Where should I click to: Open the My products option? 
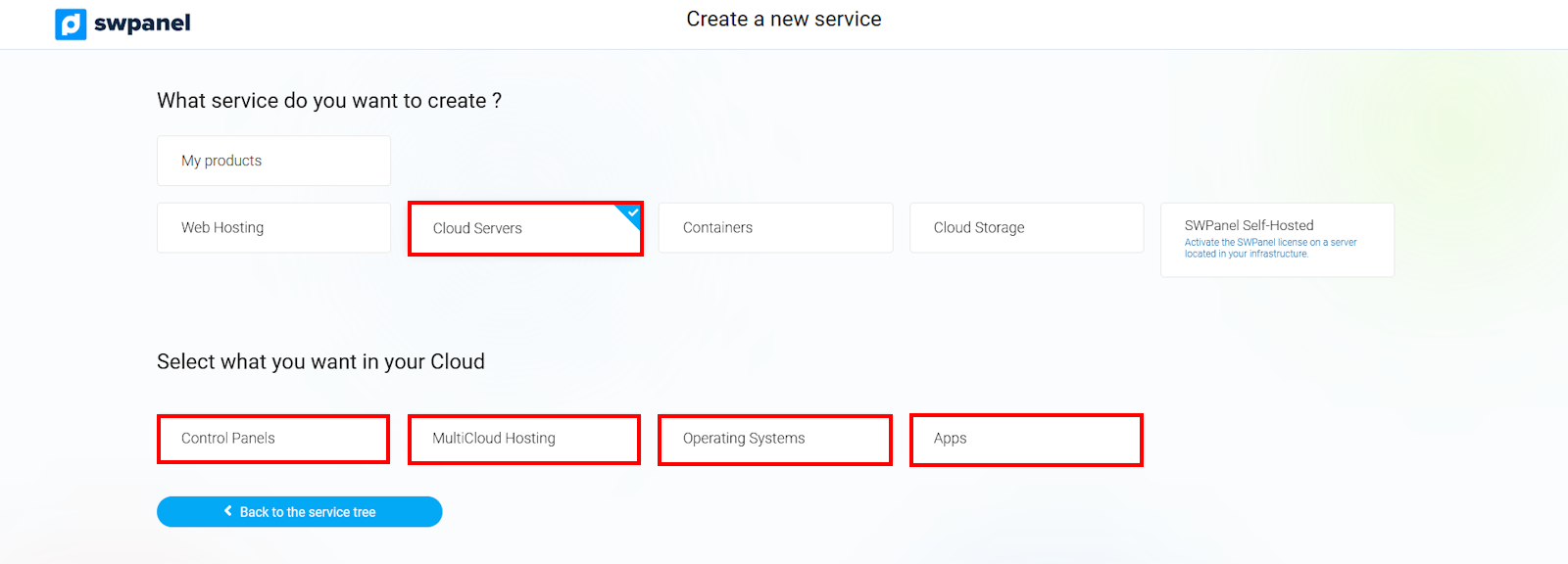(273, 161)
